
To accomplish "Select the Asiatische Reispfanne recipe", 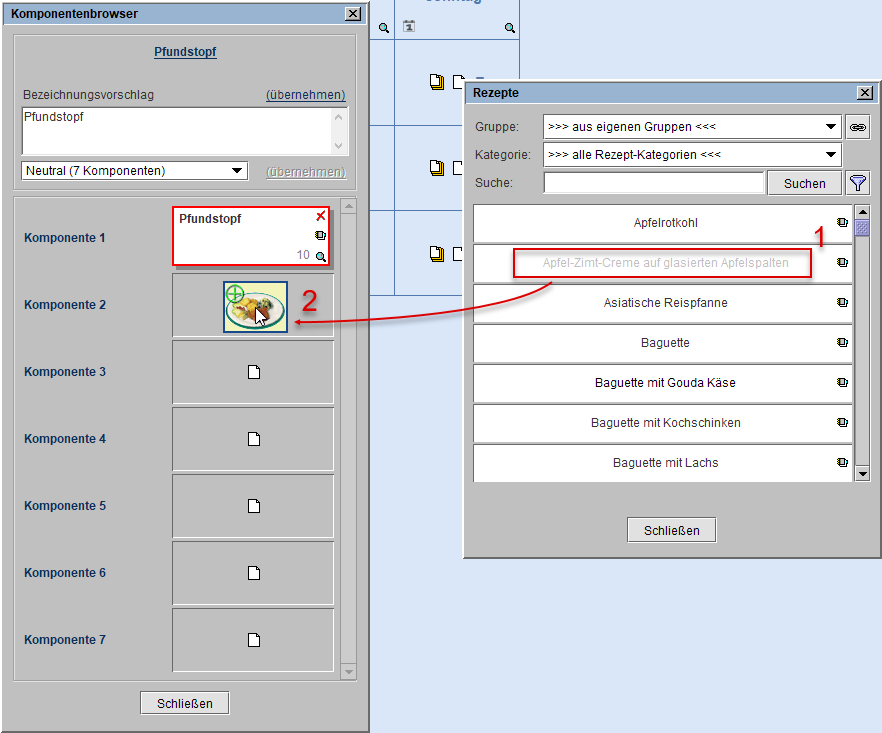I will click(x=663, y=303).
